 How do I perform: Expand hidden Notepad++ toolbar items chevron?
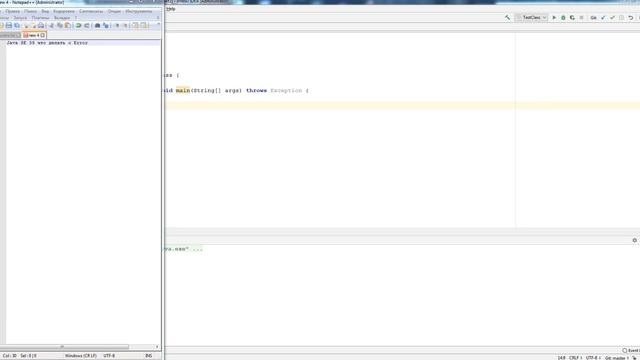coord(158,24)
